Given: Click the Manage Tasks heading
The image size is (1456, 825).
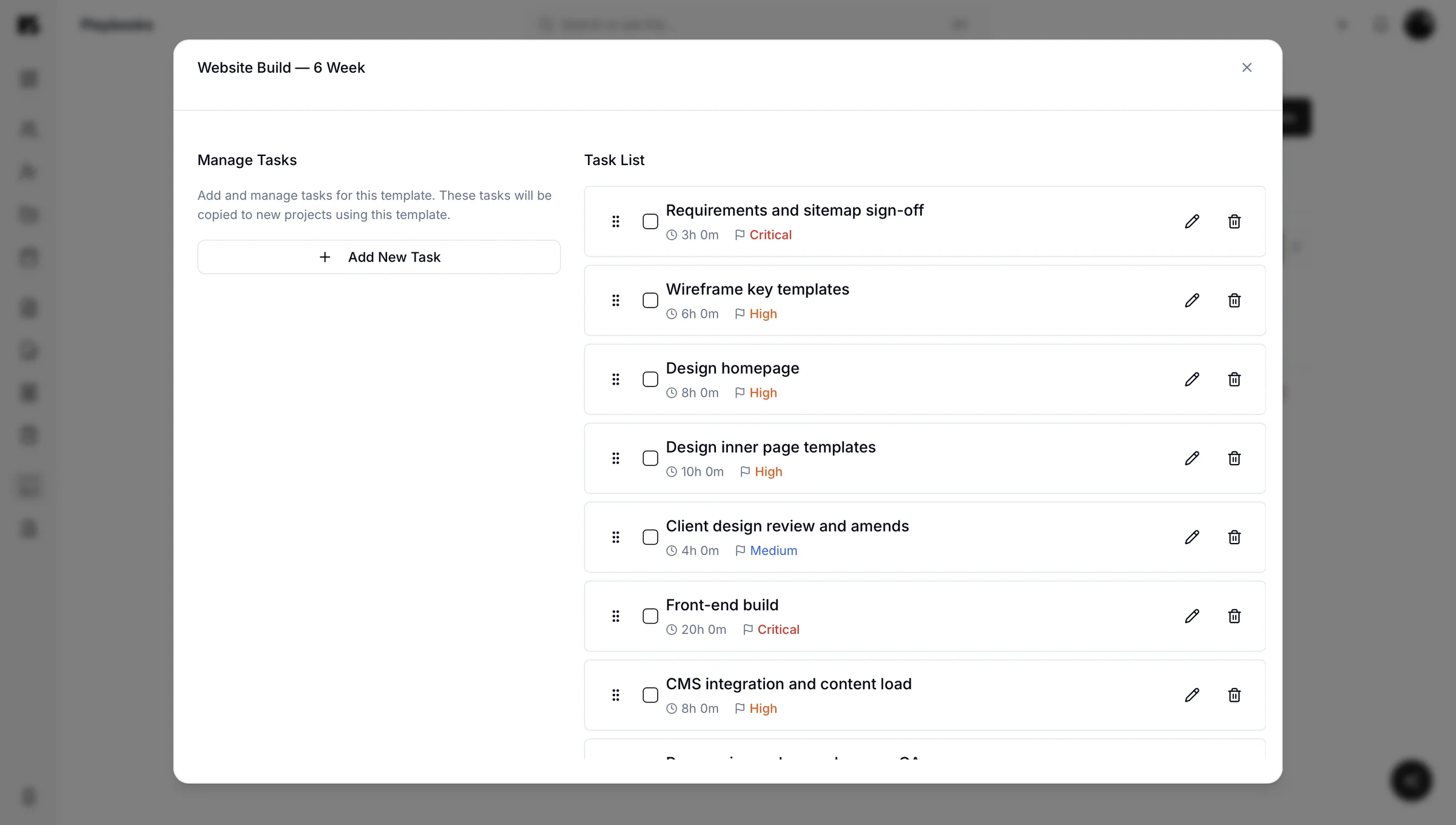Looking at the screenshot, I should 247,160.
